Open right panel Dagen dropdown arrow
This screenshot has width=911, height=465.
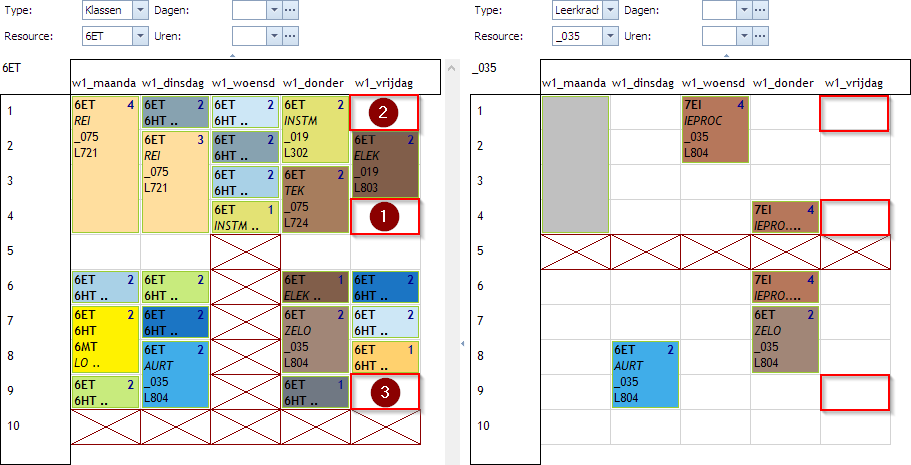745,10
